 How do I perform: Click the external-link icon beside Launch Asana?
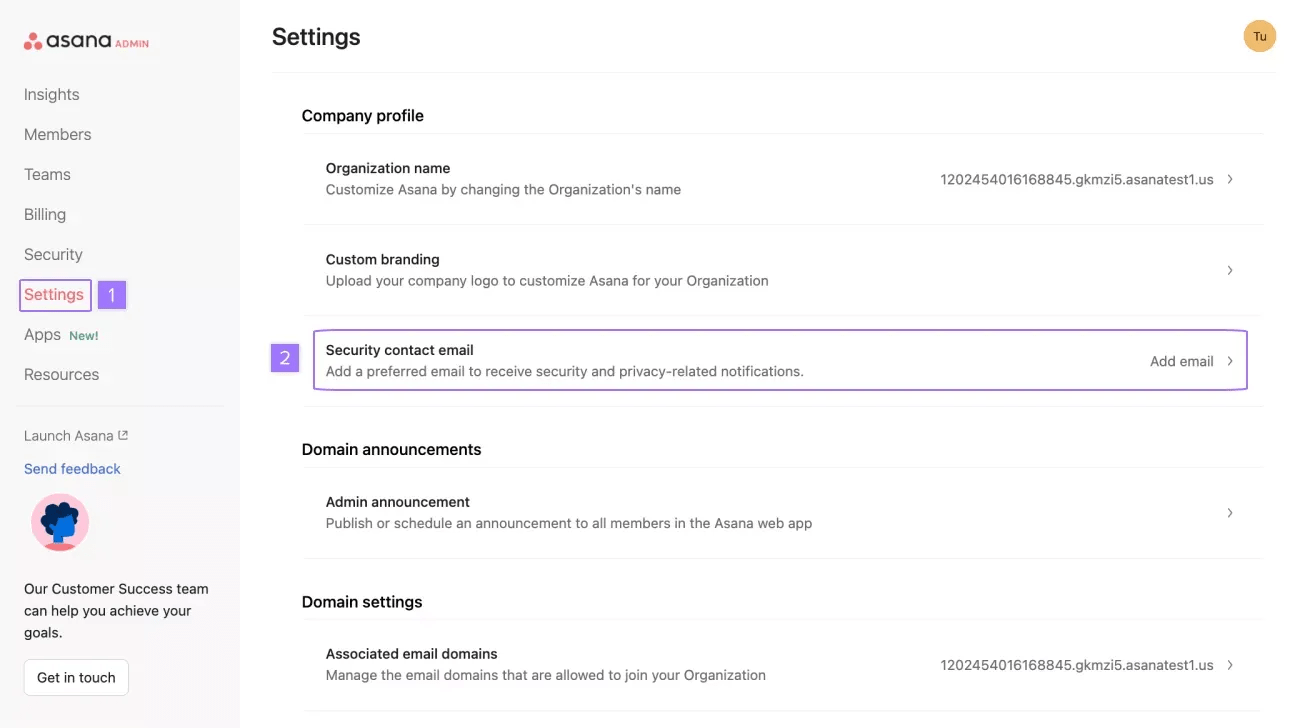click(x=124, y=434)
